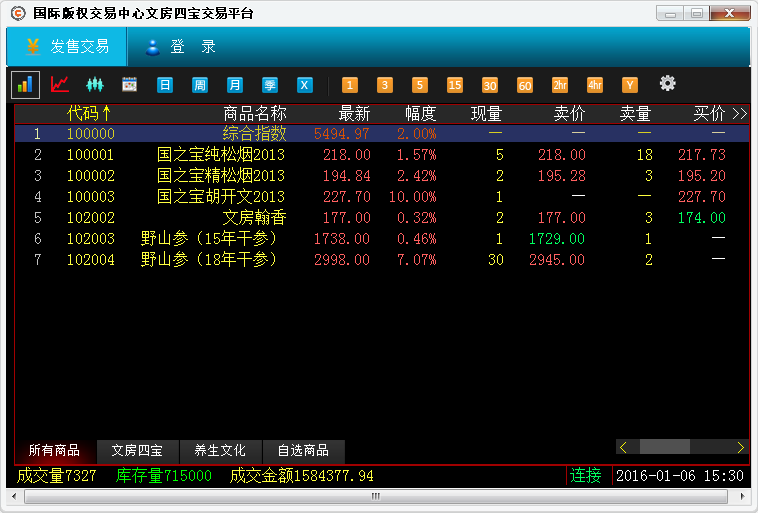The width and height of the screenshot is (758, 513).
Task: Select the 60-minute interval icon
Action: [x=525, y=85]
